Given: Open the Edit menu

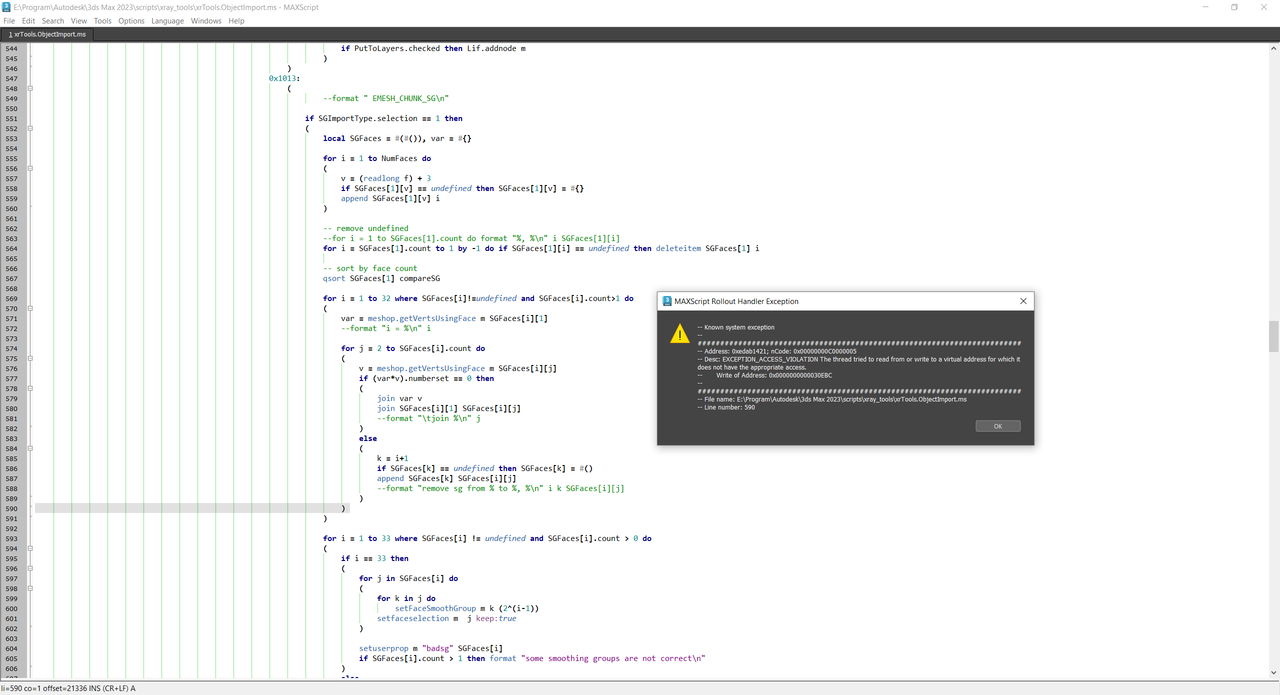Looking at the screenshot, I should tap(28, 21).
